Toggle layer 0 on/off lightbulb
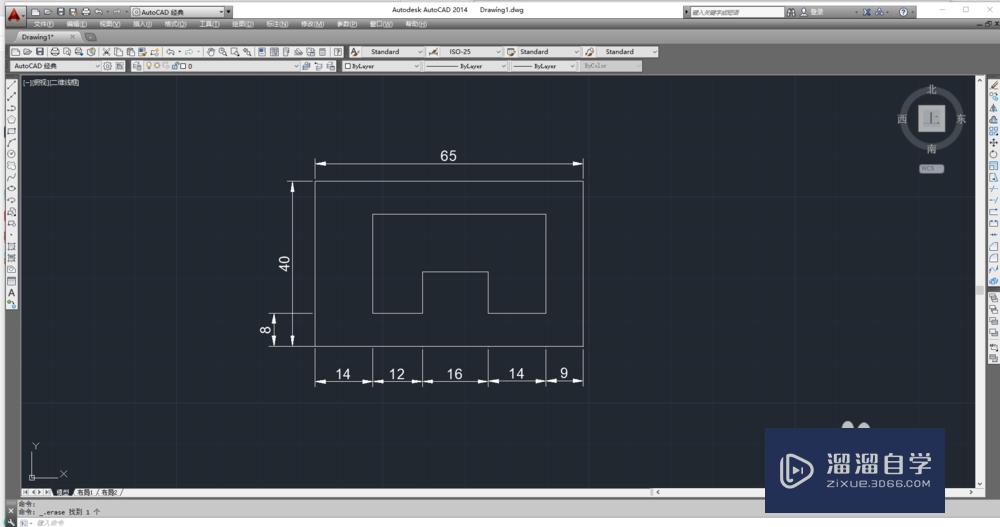Viewport: 1000px width, 527px height. coord(149,66)
